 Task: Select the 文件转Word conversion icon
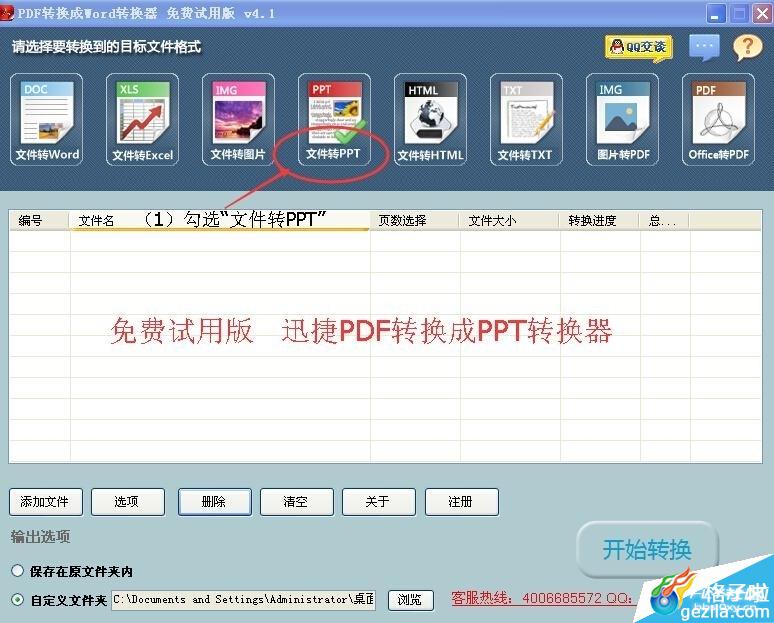coord(46,119)
